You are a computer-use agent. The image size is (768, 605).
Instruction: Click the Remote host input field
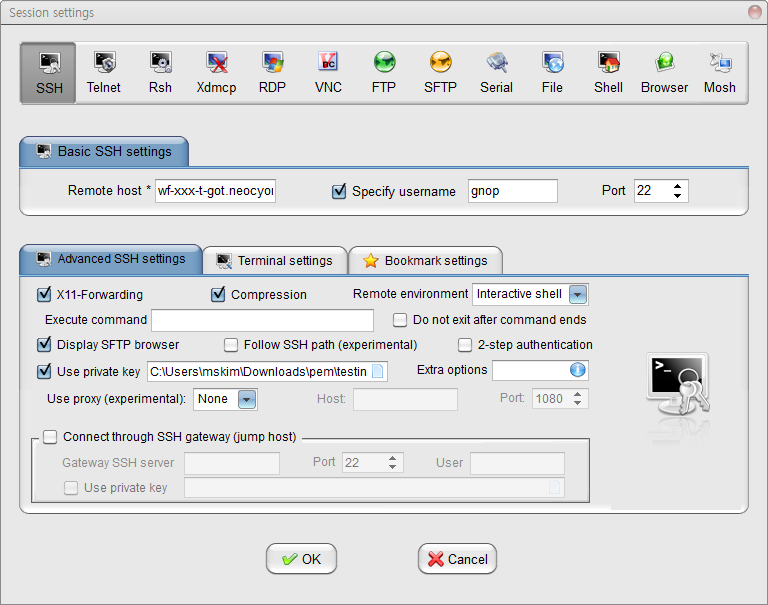(216, 191)
